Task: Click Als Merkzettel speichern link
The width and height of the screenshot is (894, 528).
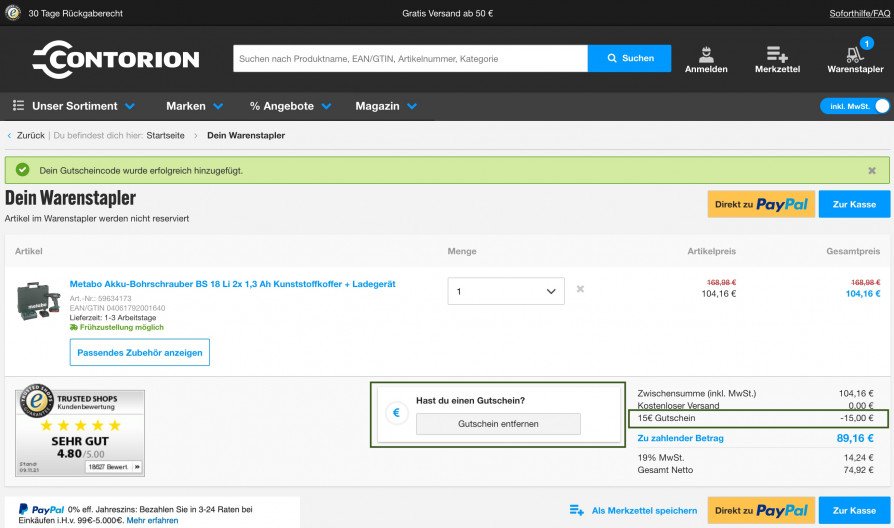Action: pyautogui.click(x=644, y=510)
